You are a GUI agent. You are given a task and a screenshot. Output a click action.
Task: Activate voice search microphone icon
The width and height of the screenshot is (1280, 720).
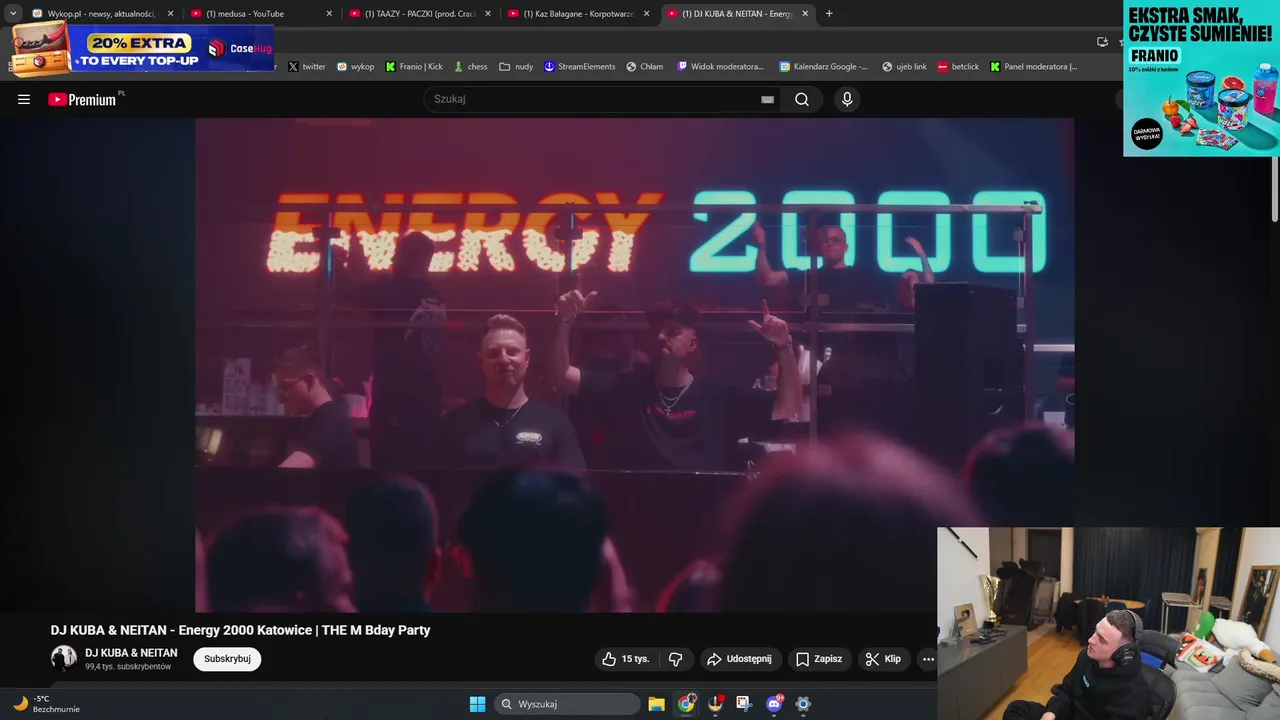click(847, 99)
